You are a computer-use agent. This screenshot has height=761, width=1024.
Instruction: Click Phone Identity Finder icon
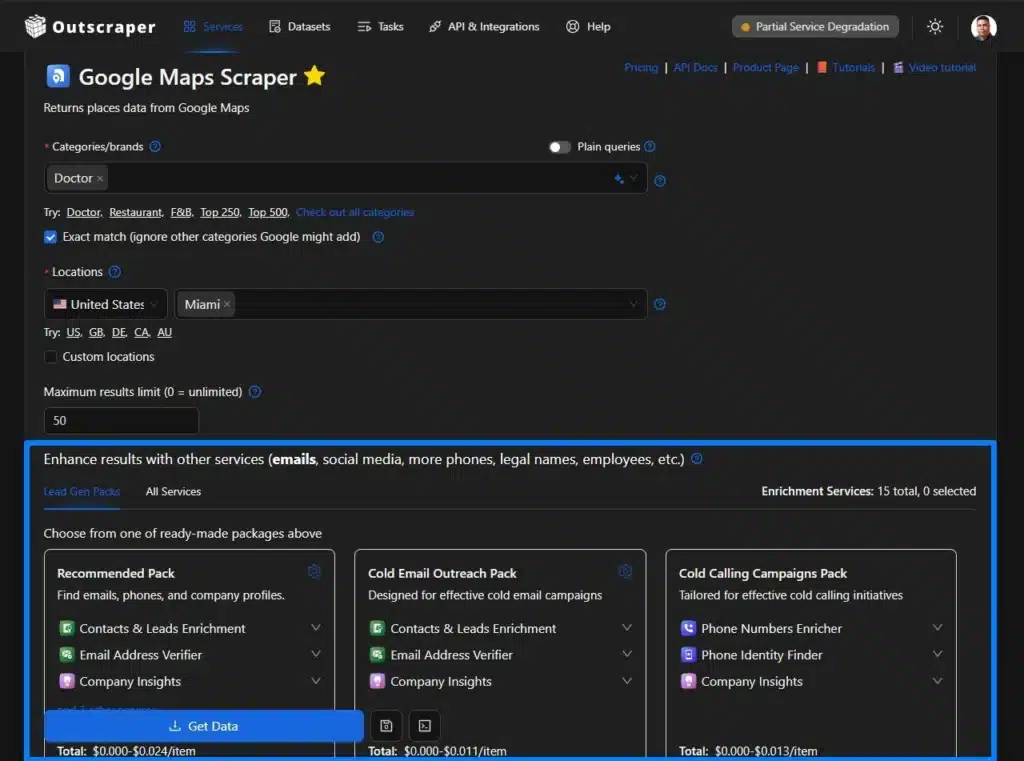(688, 655)
